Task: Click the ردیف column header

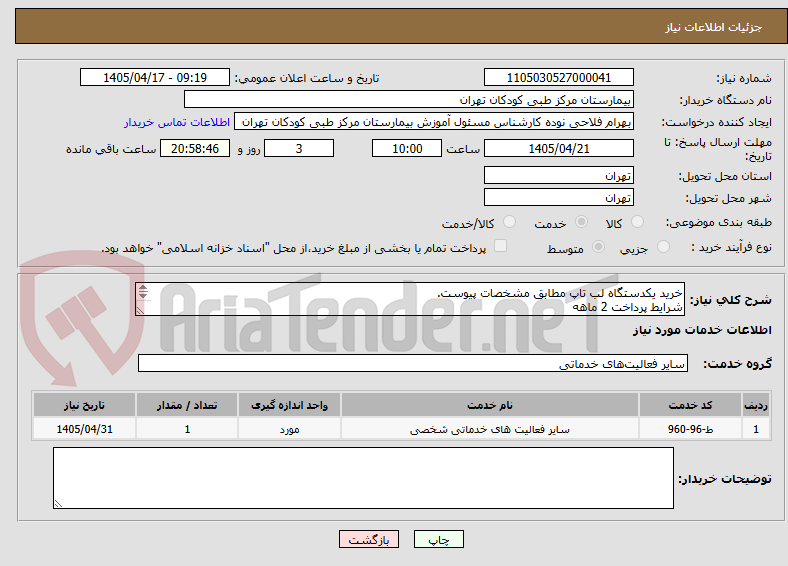Action: click(x=756, y=405)
